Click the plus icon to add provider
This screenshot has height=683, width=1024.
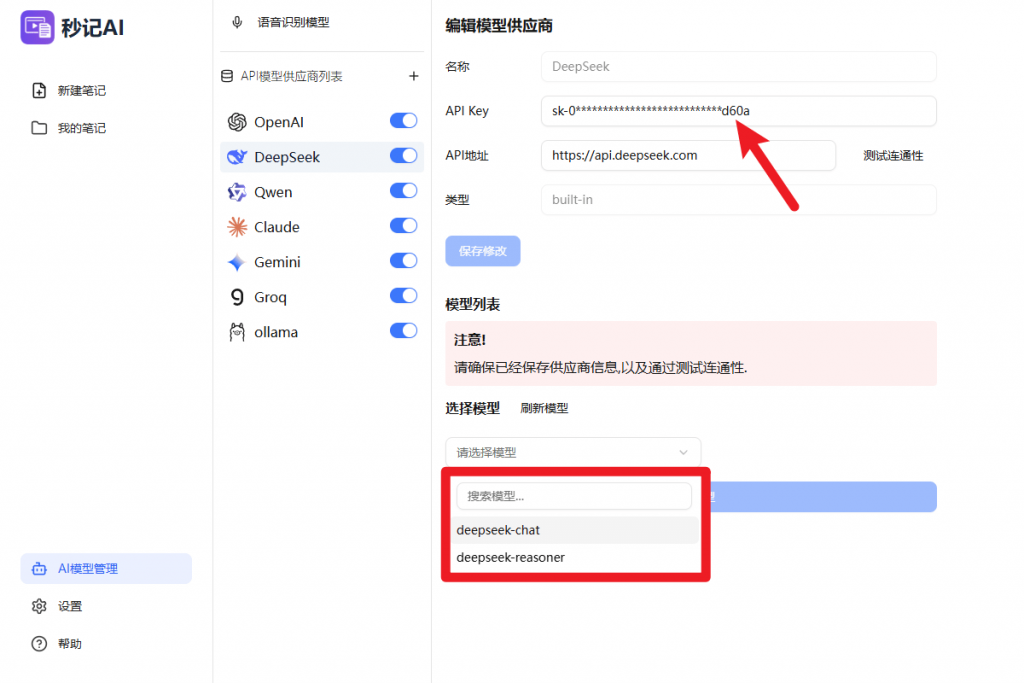click(x=414, y=76)
